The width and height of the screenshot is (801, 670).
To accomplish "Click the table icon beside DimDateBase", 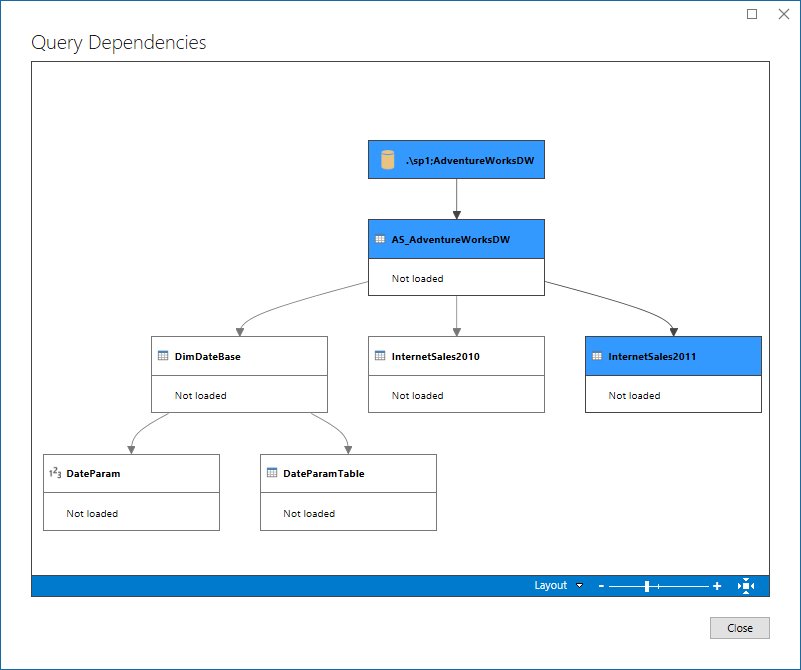I will 163,355.
